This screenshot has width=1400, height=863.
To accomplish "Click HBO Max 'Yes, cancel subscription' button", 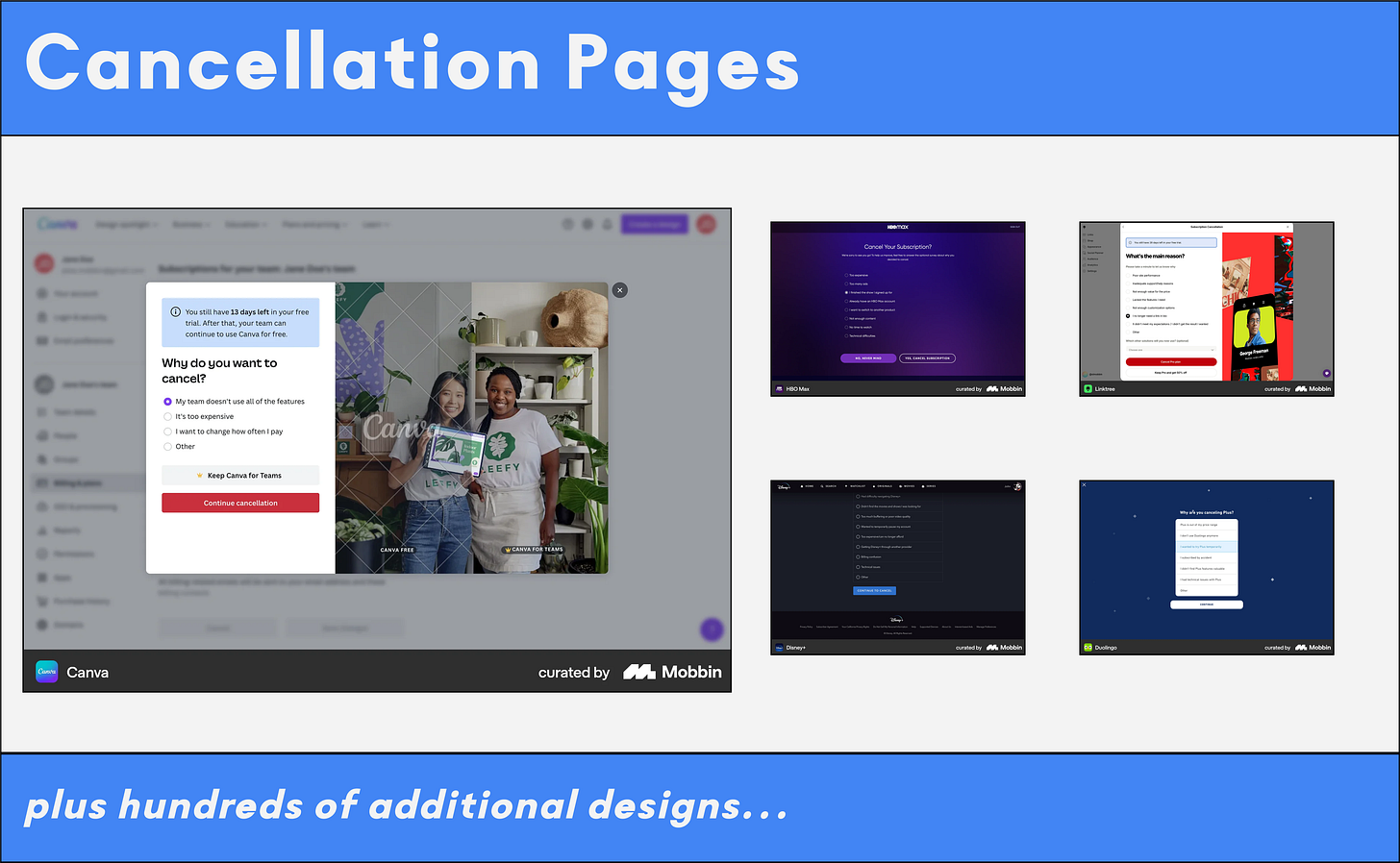I will click(928, 358).
